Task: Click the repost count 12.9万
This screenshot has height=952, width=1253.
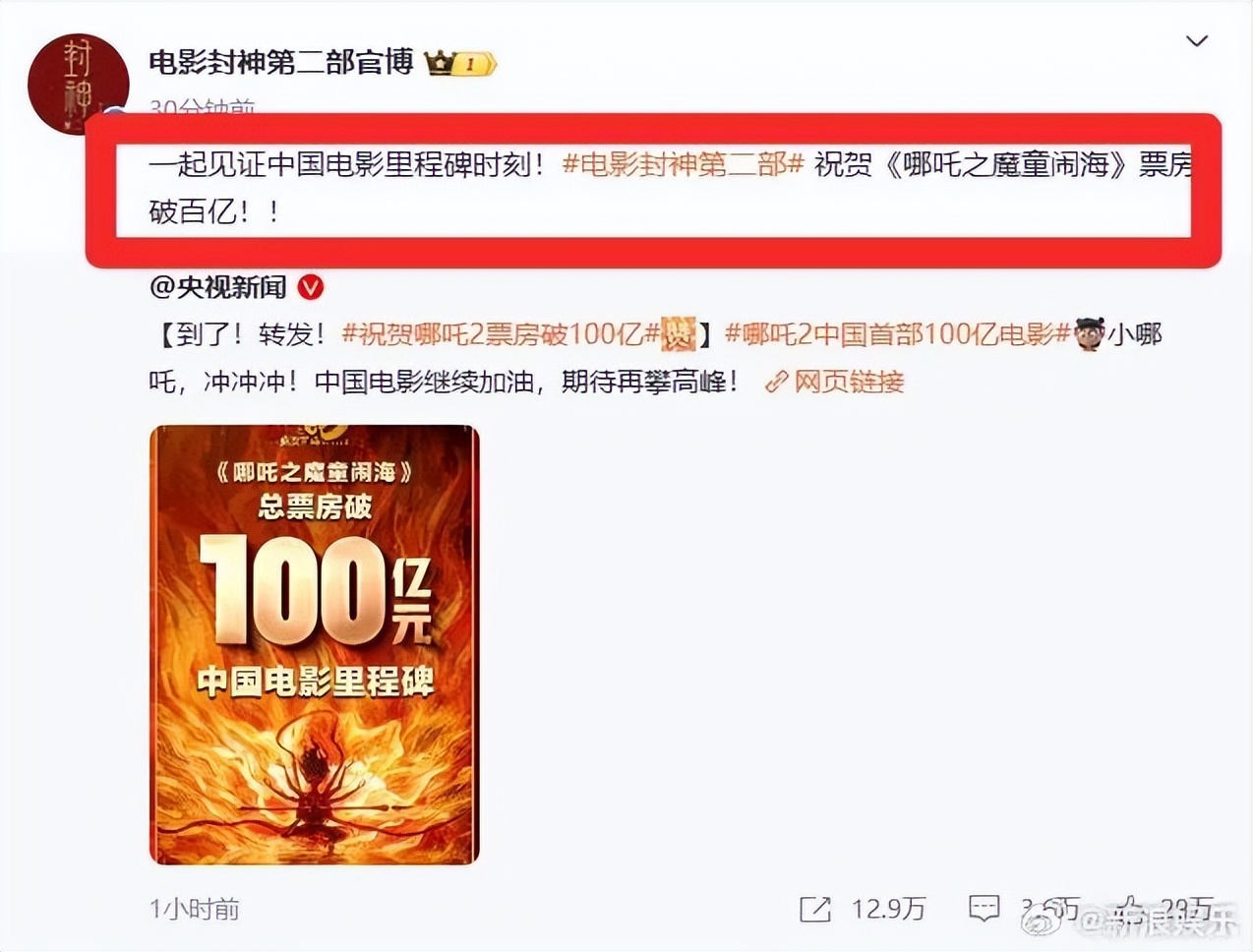Action: click(x=888, y=909)
